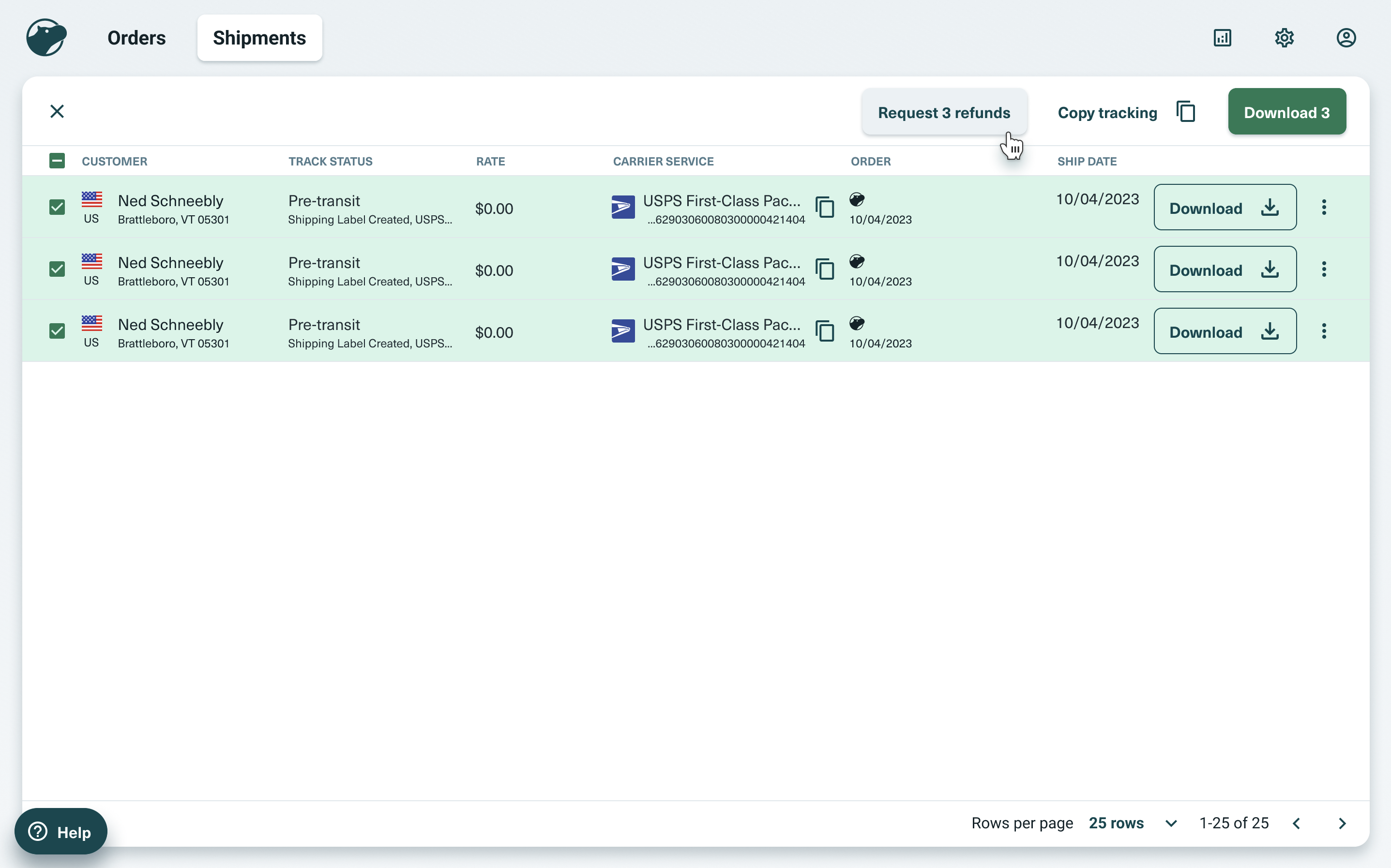Click ship date 10/04/2023 in first row

click(x=1097, y=199)
